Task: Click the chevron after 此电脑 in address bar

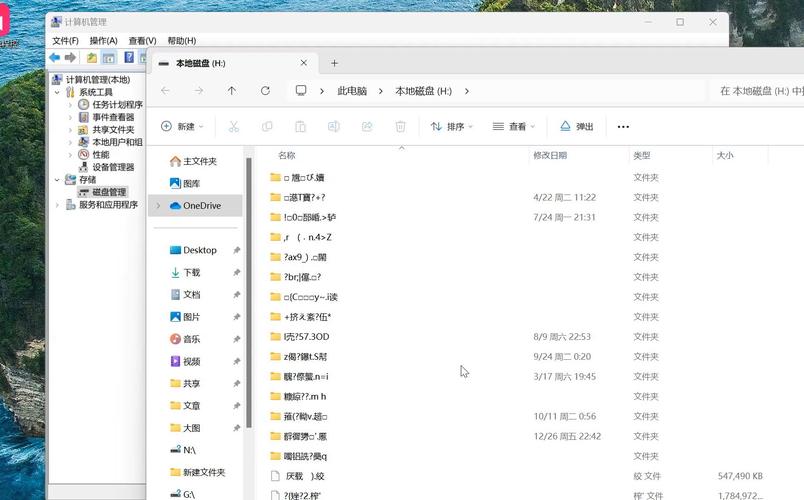Action: [380, 91]
